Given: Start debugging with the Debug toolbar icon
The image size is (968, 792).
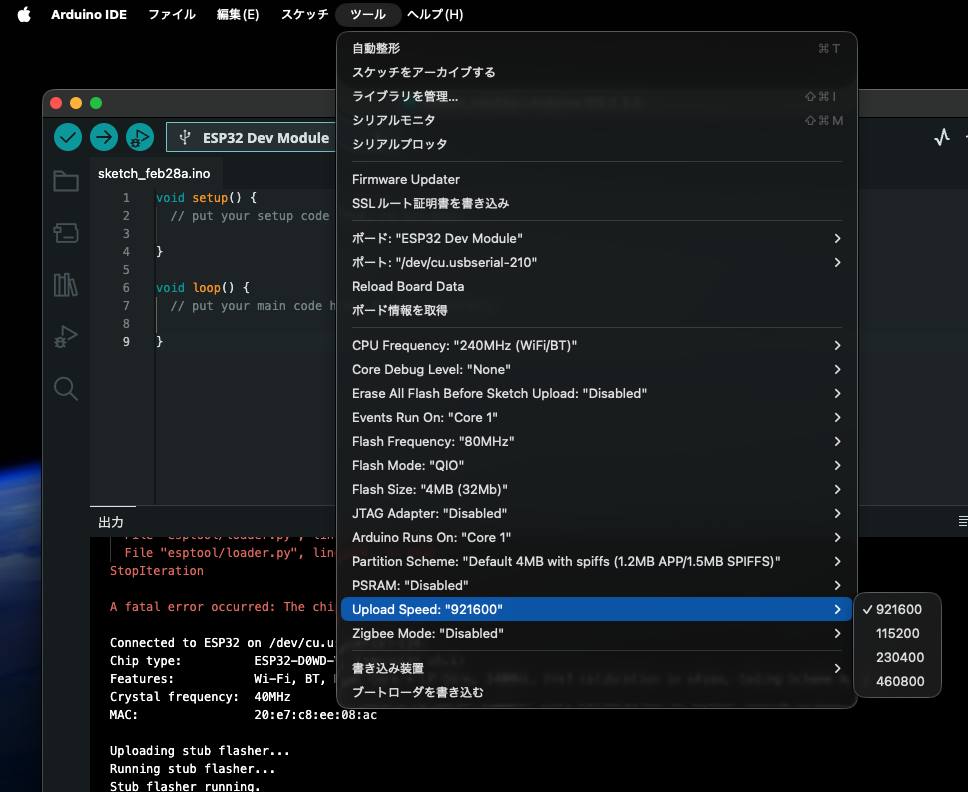Looking at the screenshot, I should pyautogui.click(x=140, y=137).
